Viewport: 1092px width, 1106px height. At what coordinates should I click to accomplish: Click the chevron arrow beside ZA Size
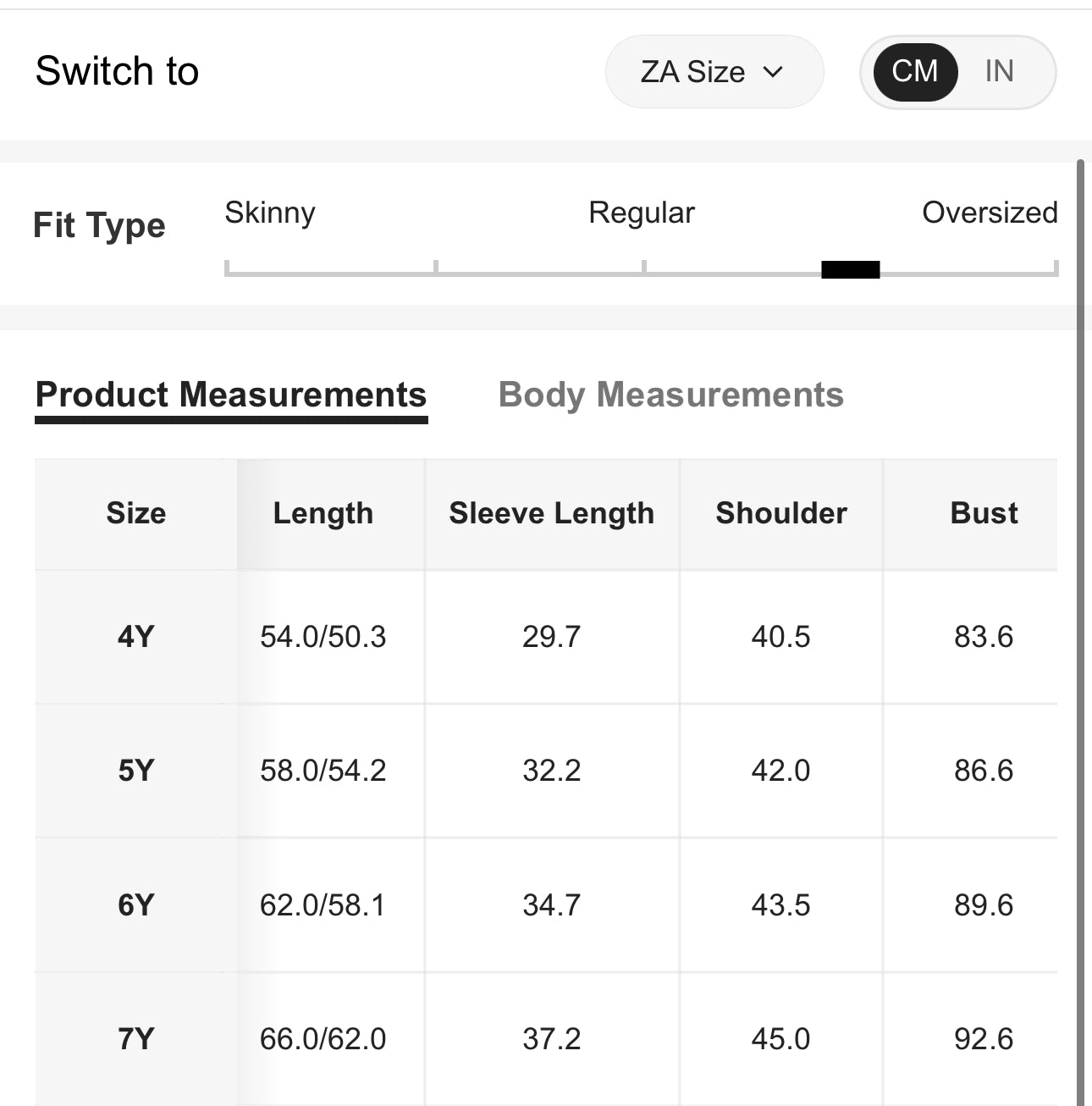pyautogui.click(x=773, y=72)
